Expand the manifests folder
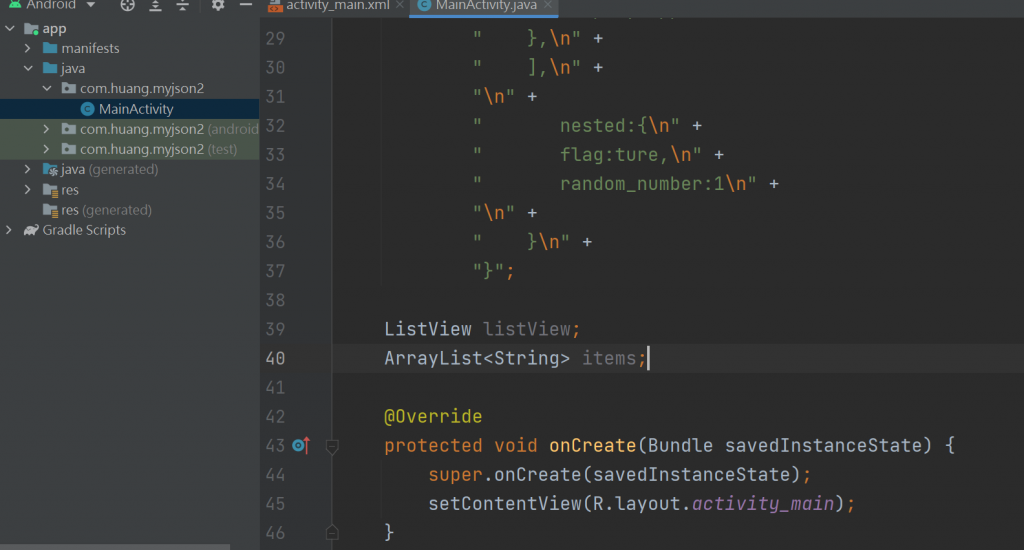The width and height of the screenshot is (1024, 550). (x=27, y=48)
